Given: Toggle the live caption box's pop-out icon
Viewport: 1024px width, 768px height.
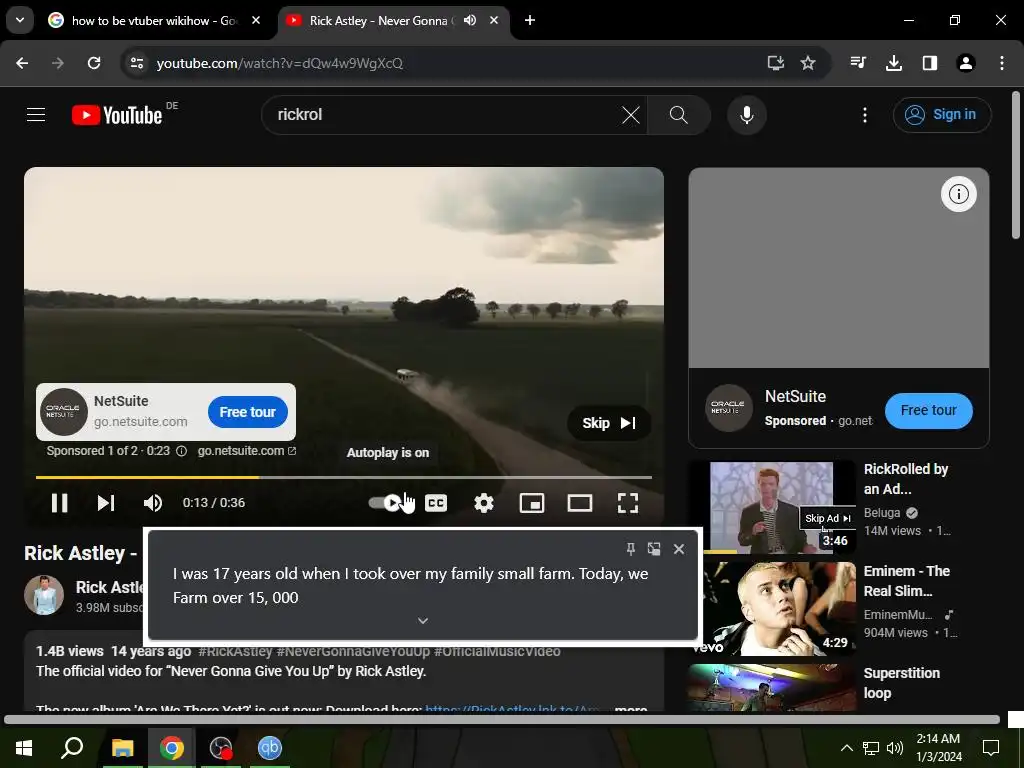Looking at the screenshot, I should pos(654,549).
